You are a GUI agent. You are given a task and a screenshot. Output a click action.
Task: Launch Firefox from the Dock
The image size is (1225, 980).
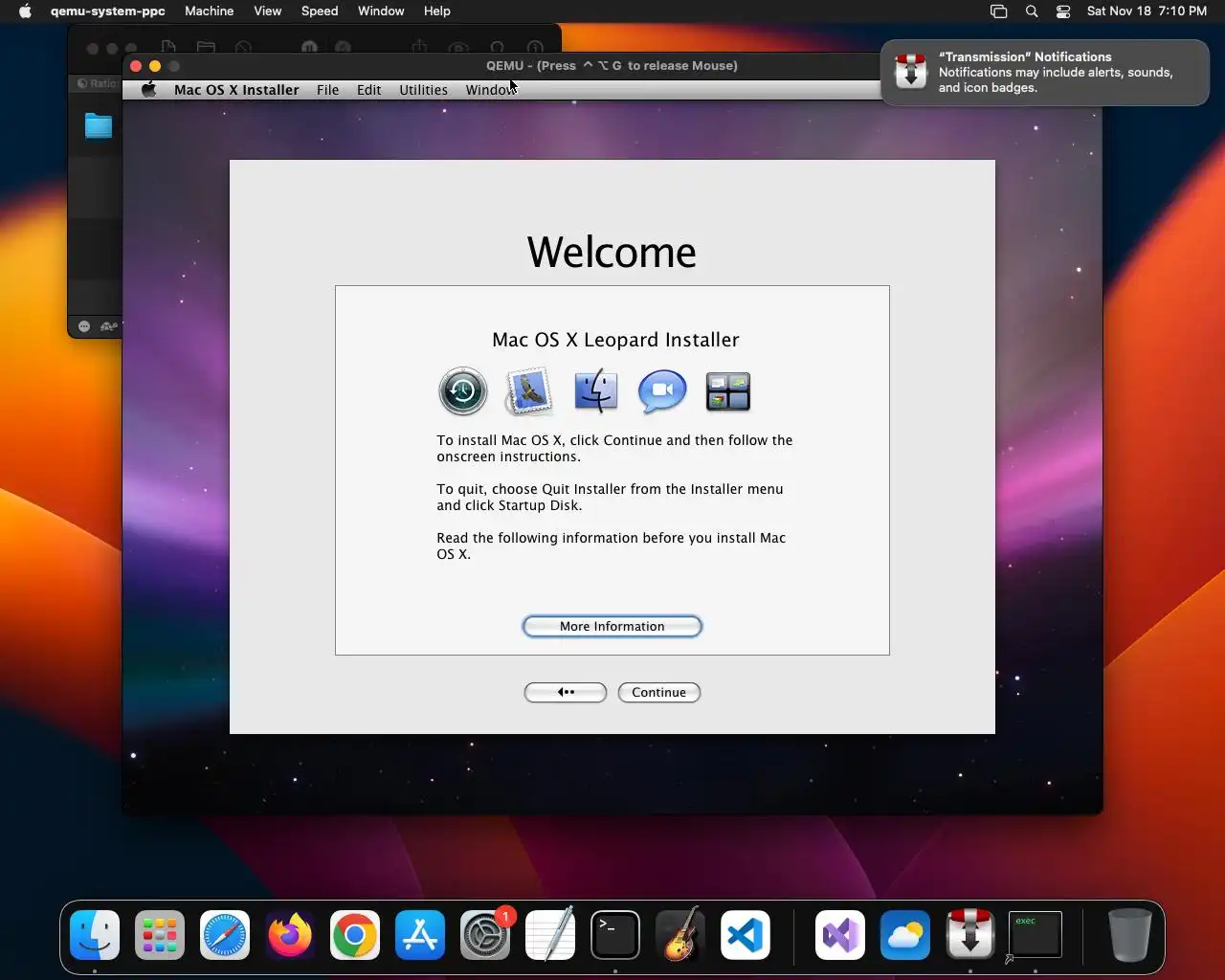pos(290,935)
